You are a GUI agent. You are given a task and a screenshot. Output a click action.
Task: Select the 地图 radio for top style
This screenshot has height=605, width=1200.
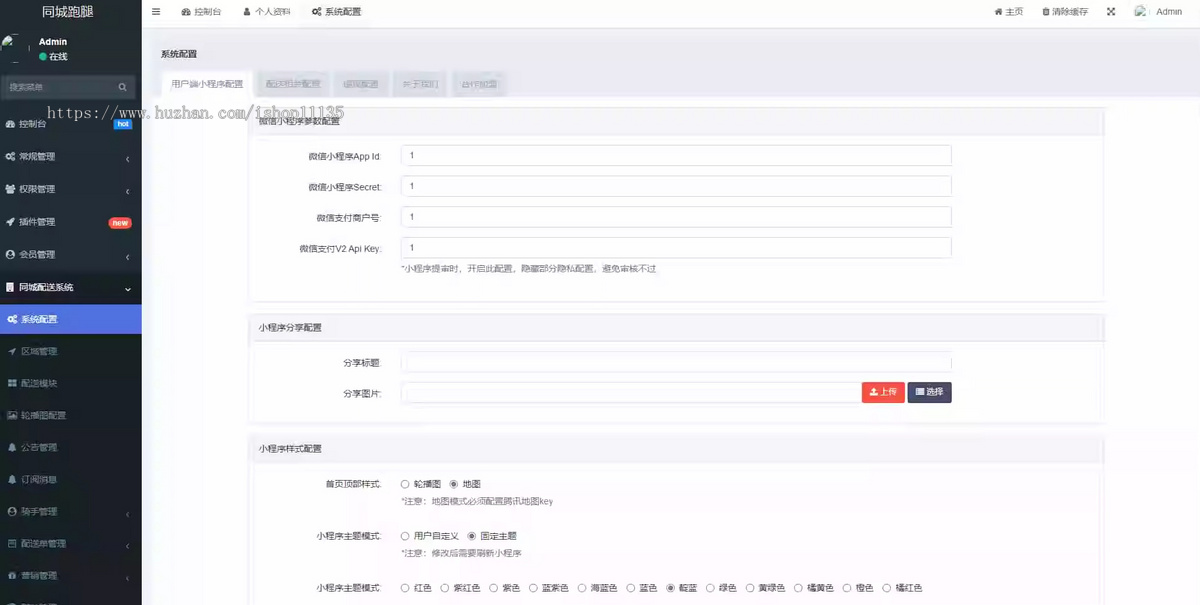(x=454, y=484)
